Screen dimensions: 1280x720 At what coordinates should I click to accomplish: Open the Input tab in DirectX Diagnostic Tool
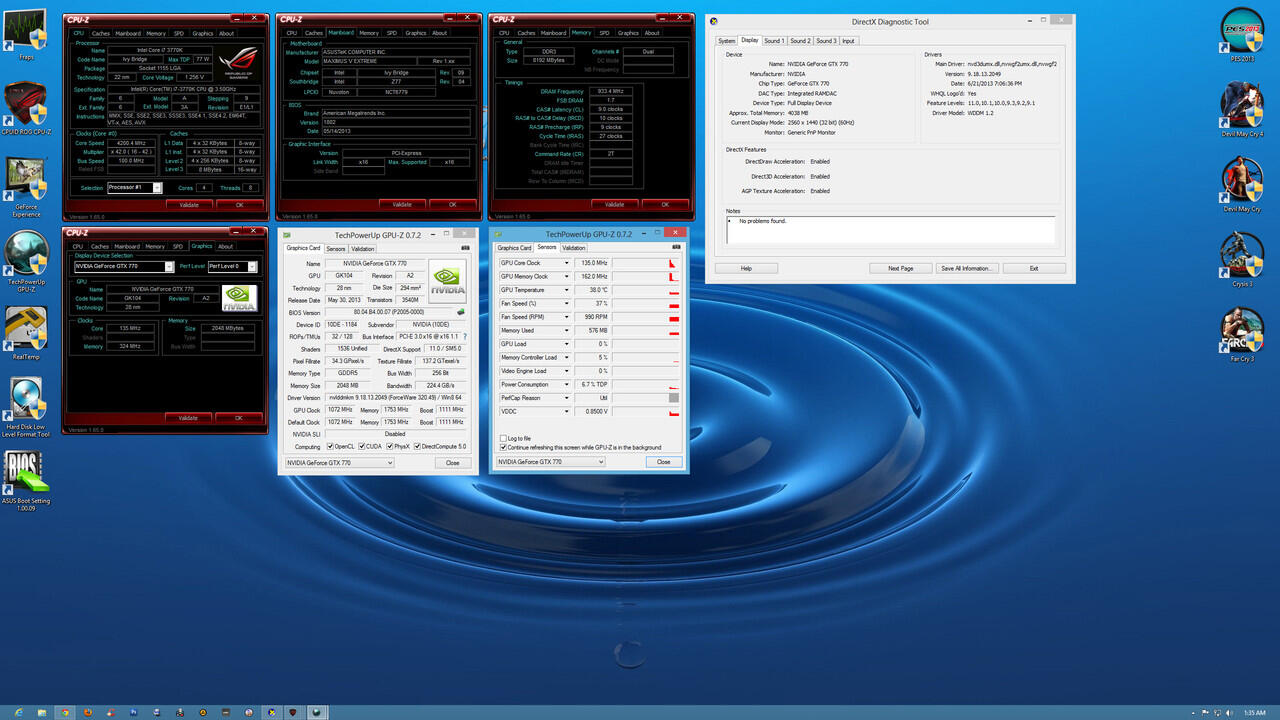848,41
